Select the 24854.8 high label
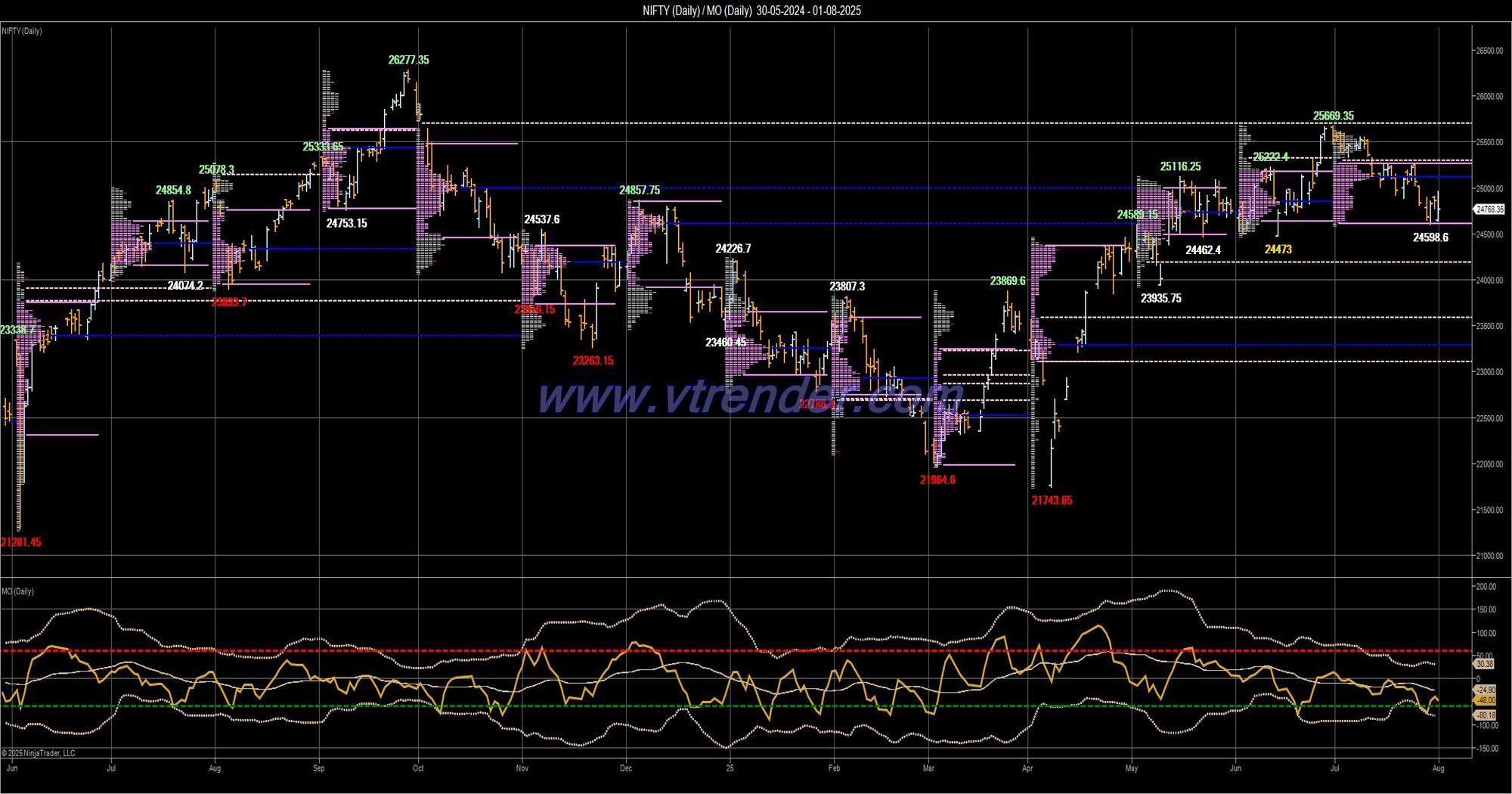Screen dimensions: 1512x794 click(173, 191)
